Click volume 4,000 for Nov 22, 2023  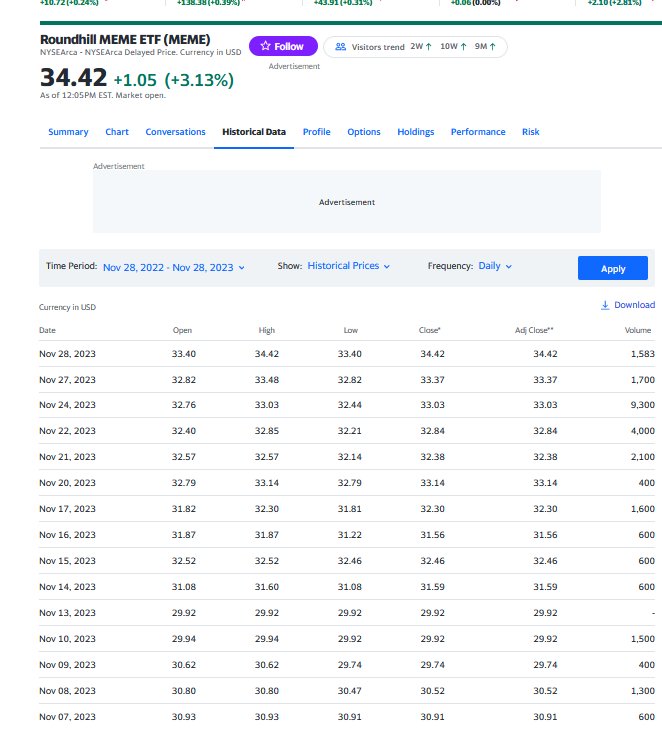click(642, 431)
